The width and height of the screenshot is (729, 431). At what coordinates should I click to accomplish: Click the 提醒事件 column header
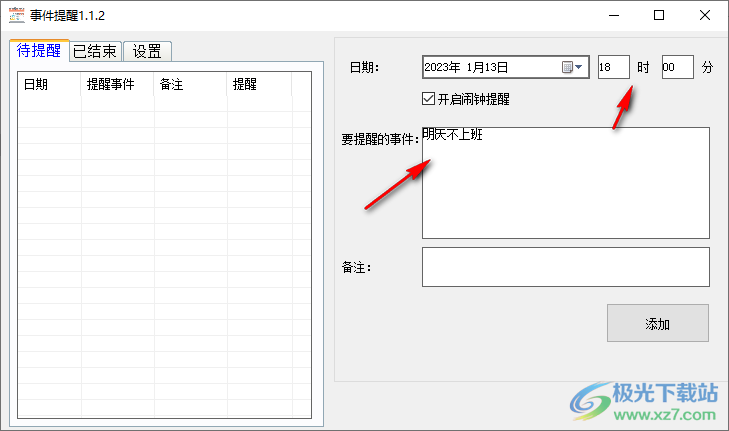click(x=117, y=84)
